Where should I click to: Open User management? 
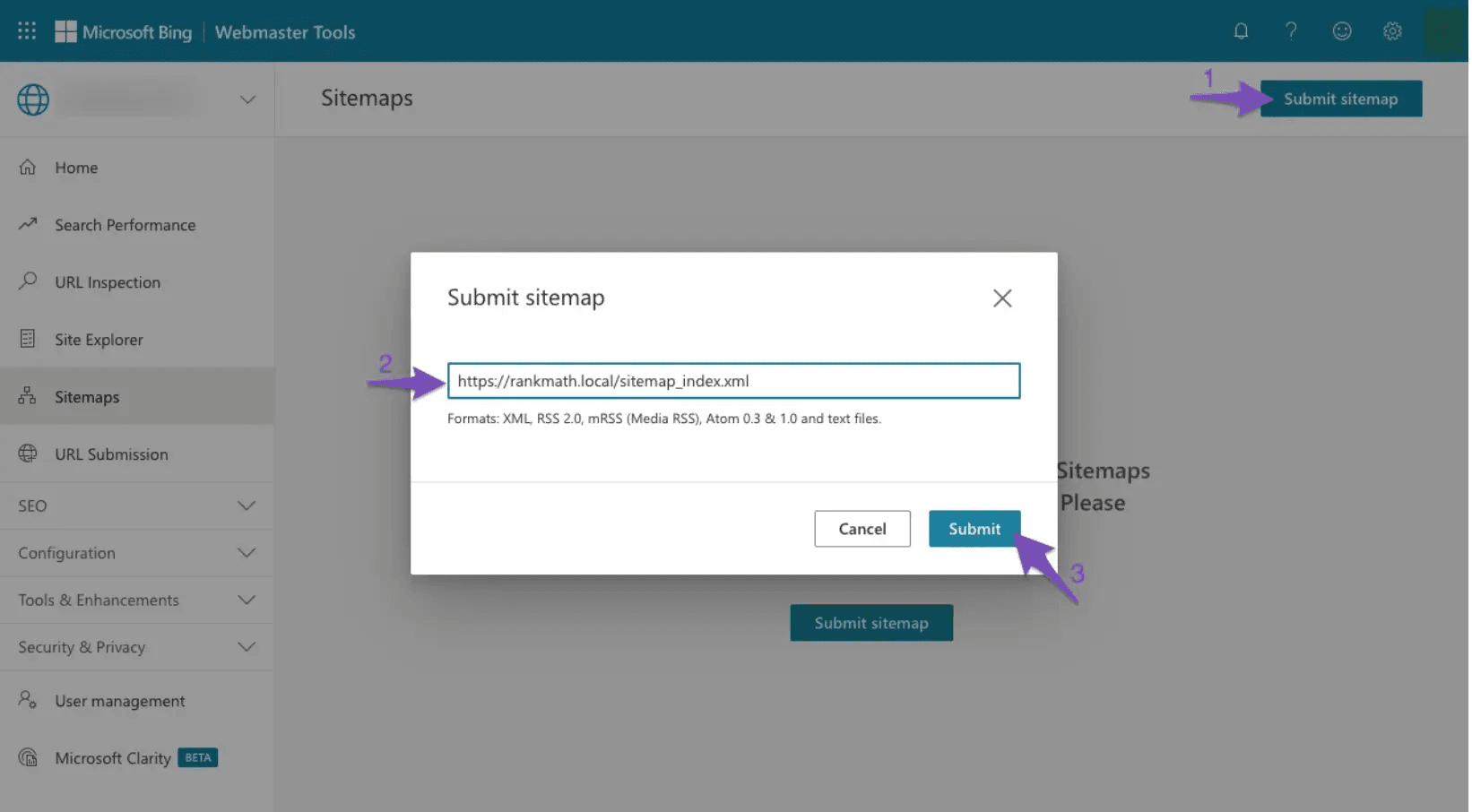pyautogui.click(x=119, y=700)
